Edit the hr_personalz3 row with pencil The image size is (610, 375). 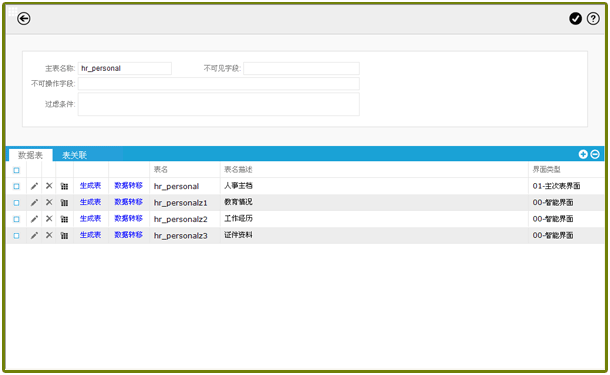[34, 235]
